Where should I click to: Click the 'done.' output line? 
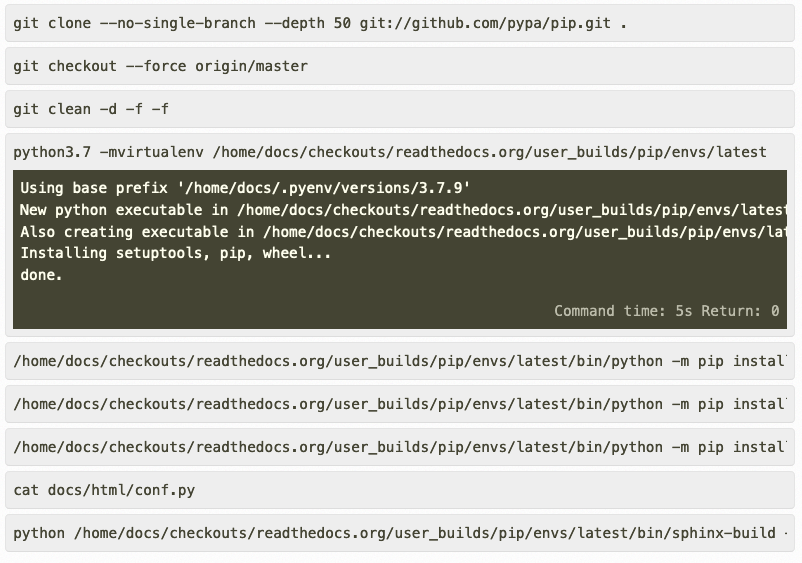[41, 275]
